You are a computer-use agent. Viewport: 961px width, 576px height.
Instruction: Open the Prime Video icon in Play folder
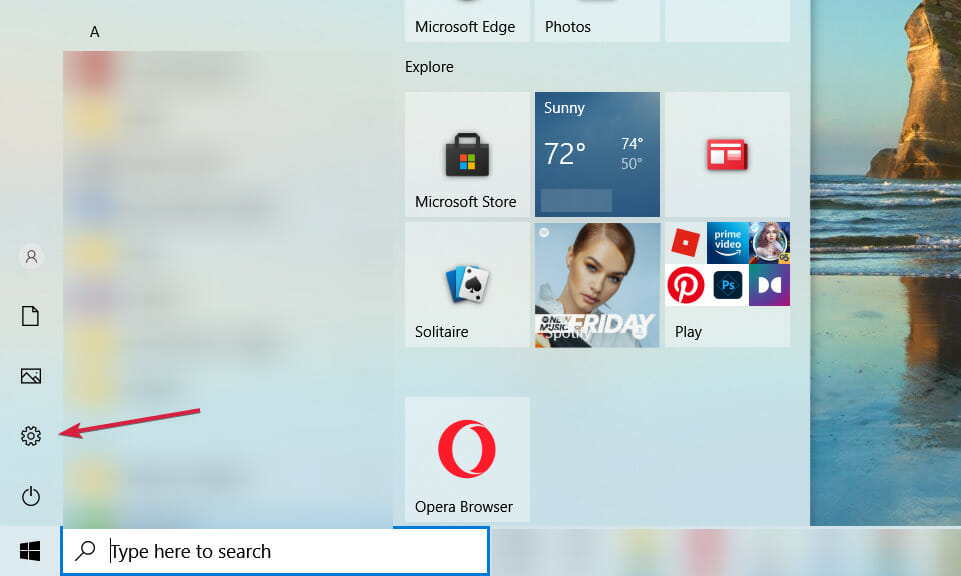tap(727, 243)
